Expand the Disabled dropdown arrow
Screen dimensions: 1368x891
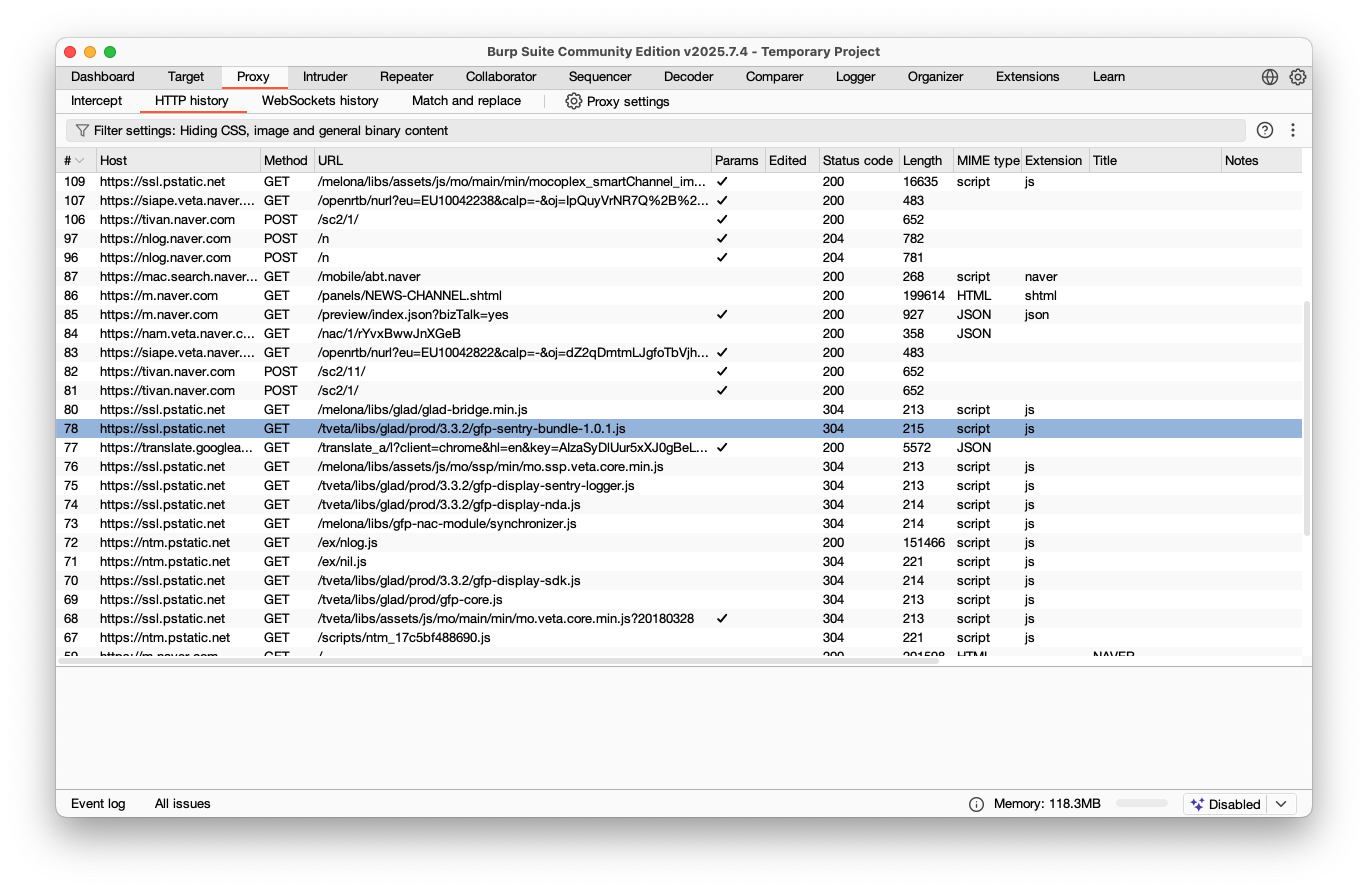1281,804
